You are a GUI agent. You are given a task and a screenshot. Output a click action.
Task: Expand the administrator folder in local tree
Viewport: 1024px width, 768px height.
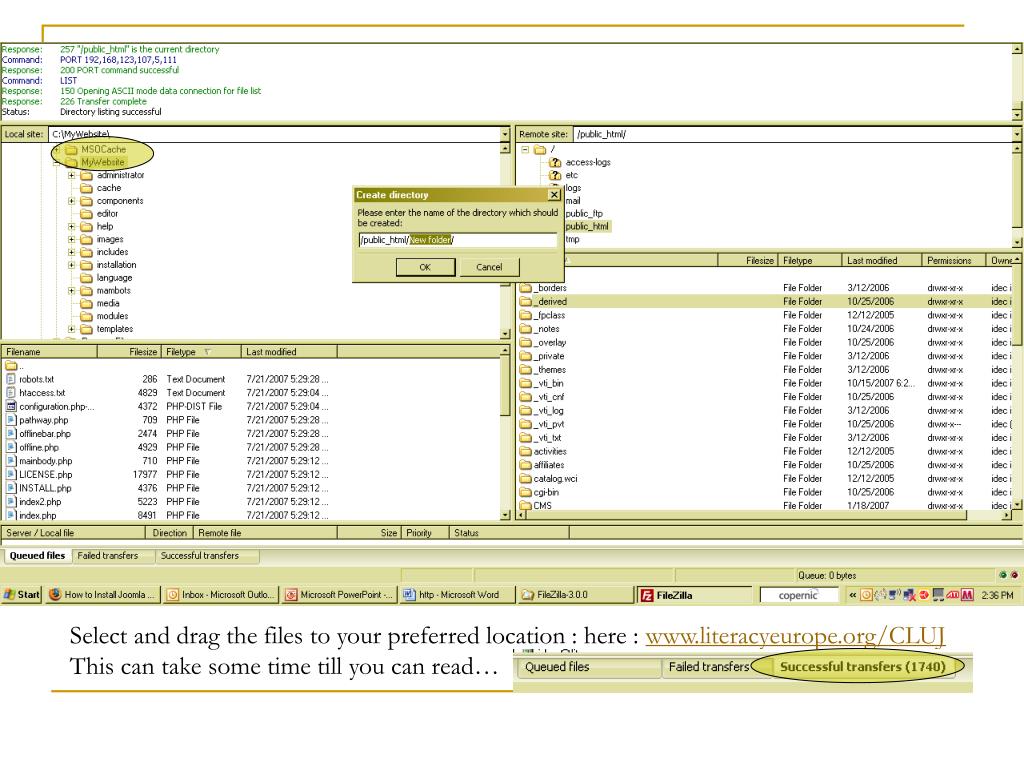72,175
